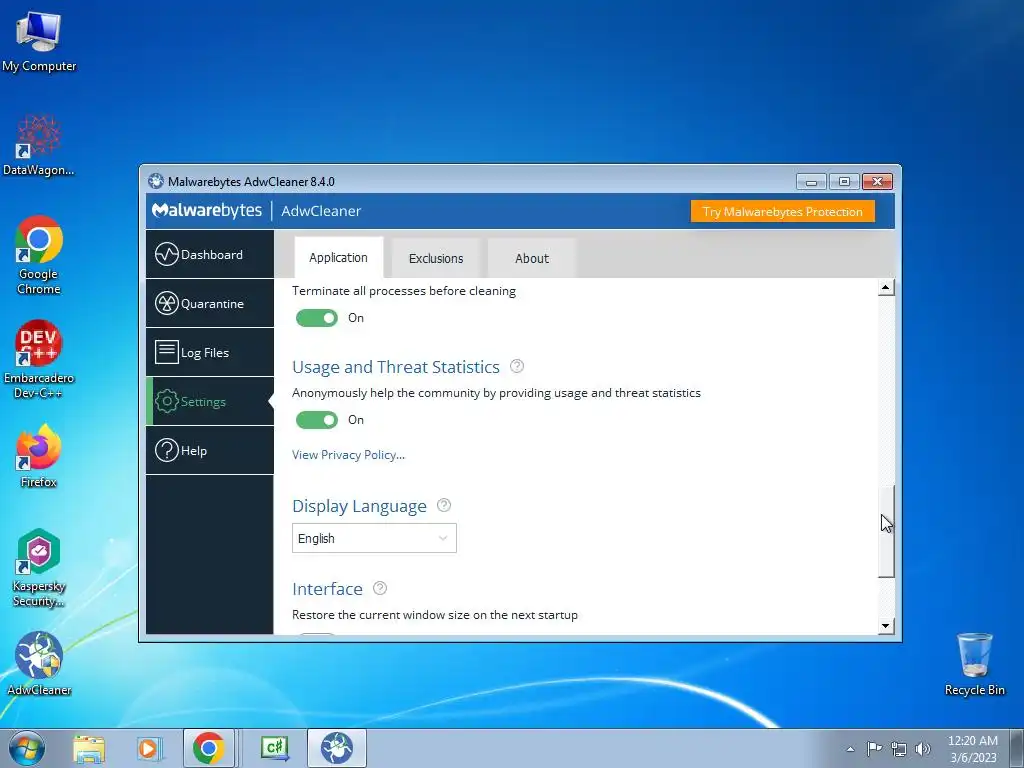Open the Quarantine sidebar section
Viewport: 1024px width, 768px height.
click(210, 303)
